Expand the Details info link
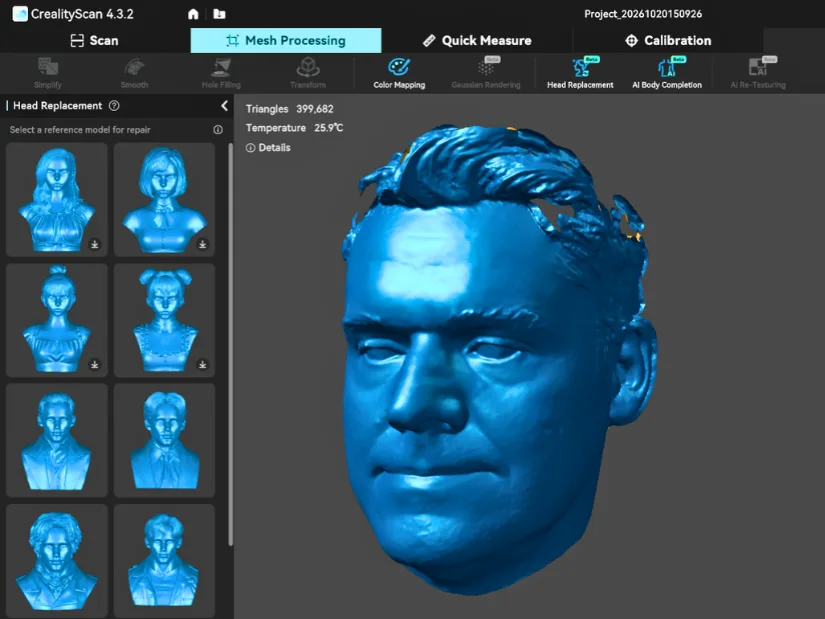The height and width of the screenshot is (619, 825). [268, 148]
